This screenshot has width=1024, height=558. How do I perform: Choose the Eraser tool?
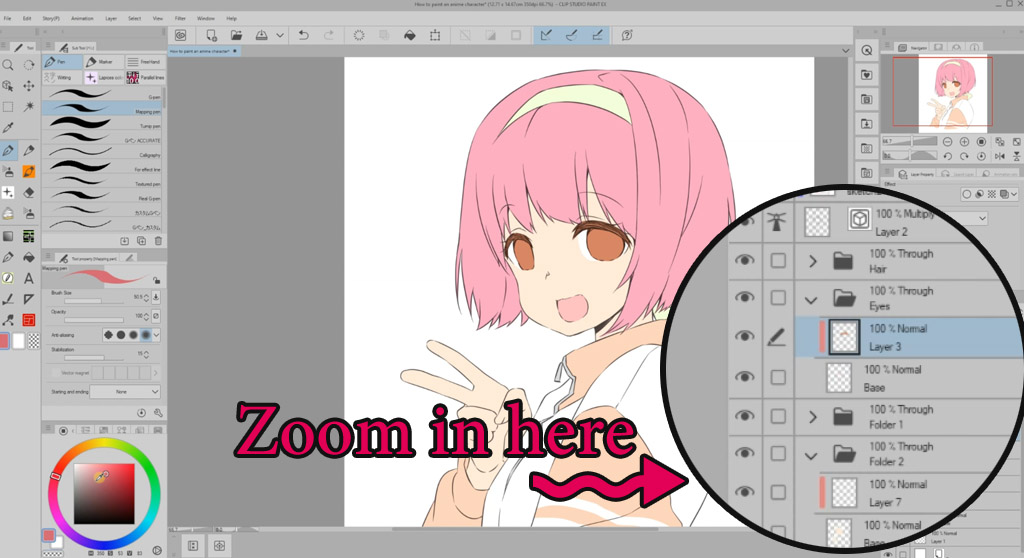click(x=29, y=192)
